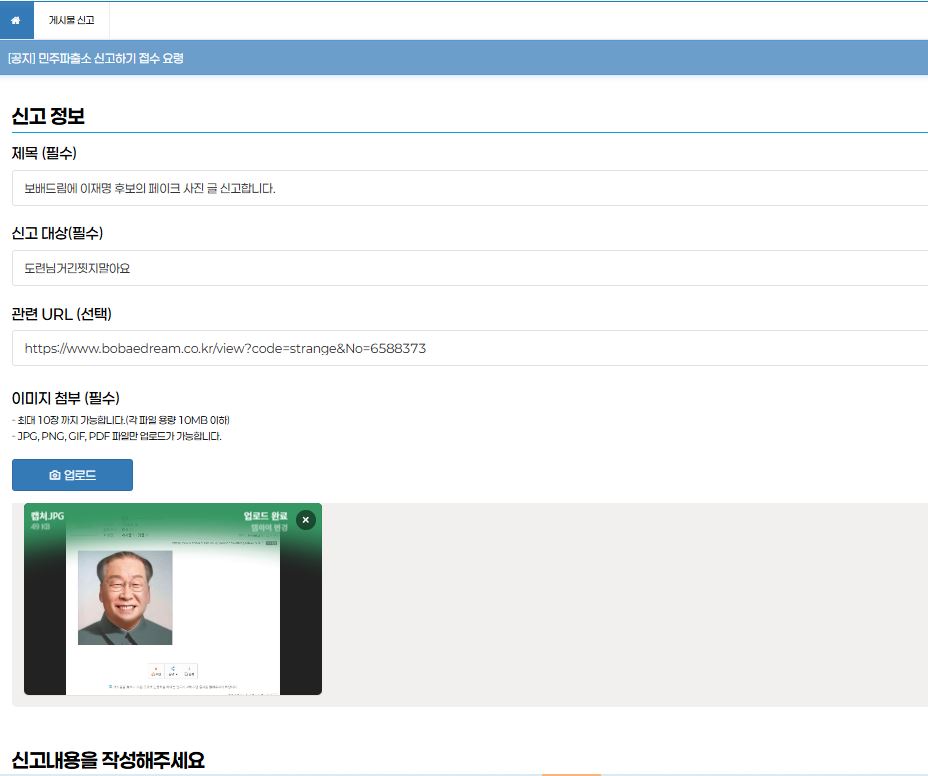
Task: Click the 썸네일 변경 text on the preview
Action: (x=268, y=528)
